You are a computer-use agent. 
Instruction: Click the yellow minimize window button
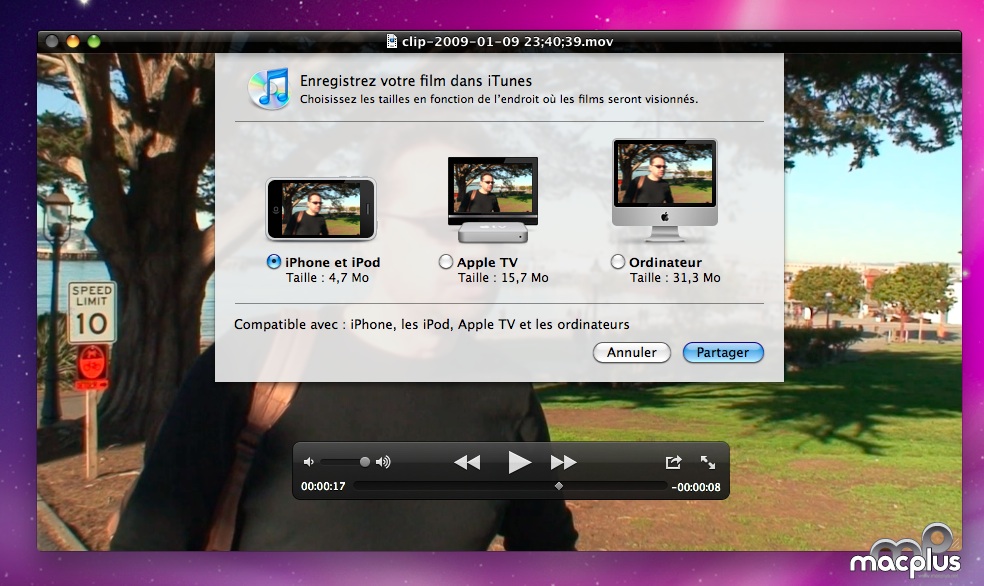(73, 41)
